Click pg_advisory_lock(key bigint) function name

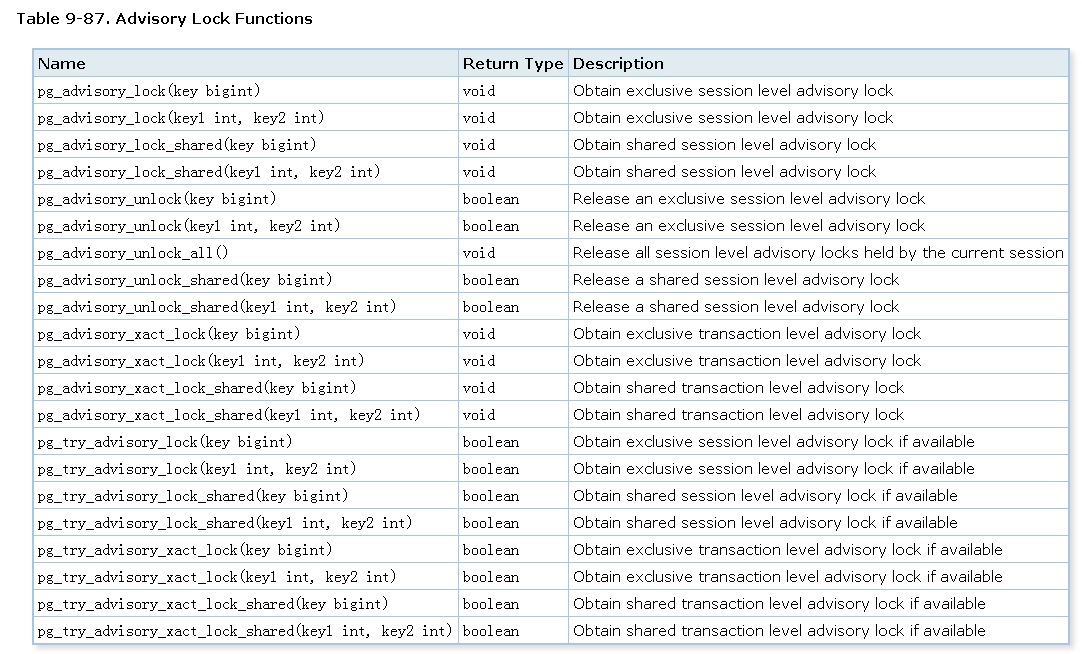[149, 91]
